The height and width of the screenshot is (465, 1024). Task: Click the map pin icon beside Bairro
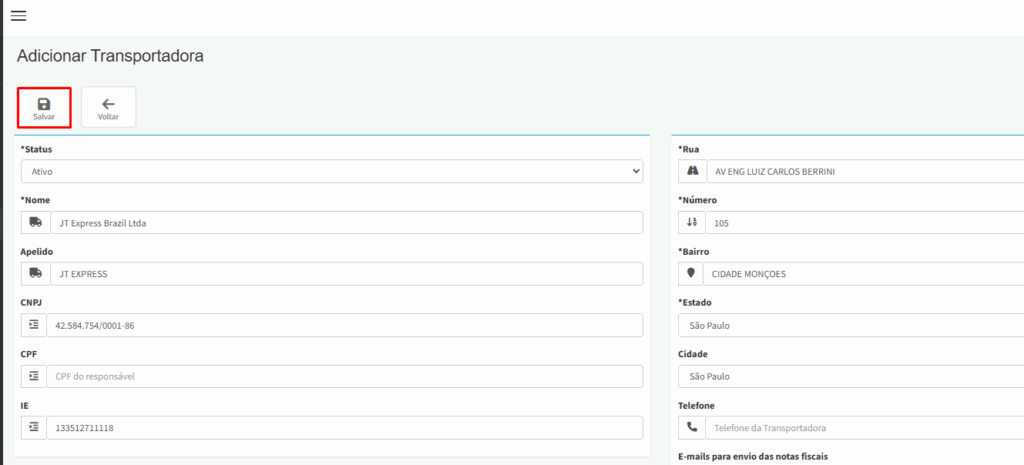pyautogui.click(x=691, y=274)
